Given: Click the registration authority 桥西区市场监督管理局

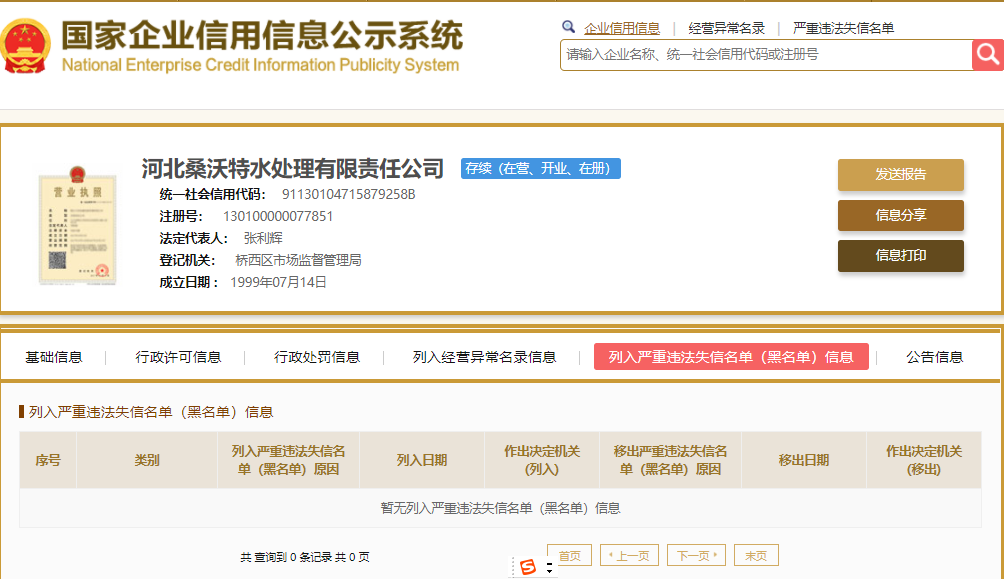Looking at the screenshot, I should (298, 260).
